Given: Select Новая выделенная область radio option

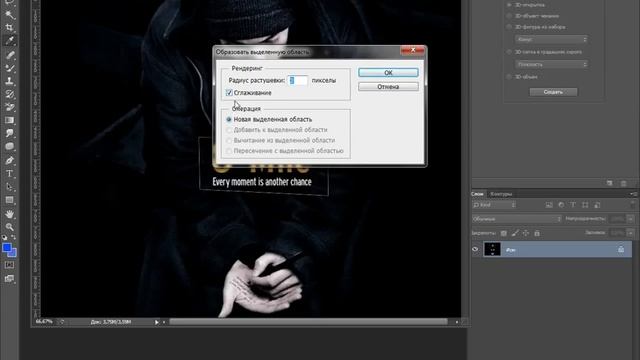Looking at the screenshot, I should (229, 119).
